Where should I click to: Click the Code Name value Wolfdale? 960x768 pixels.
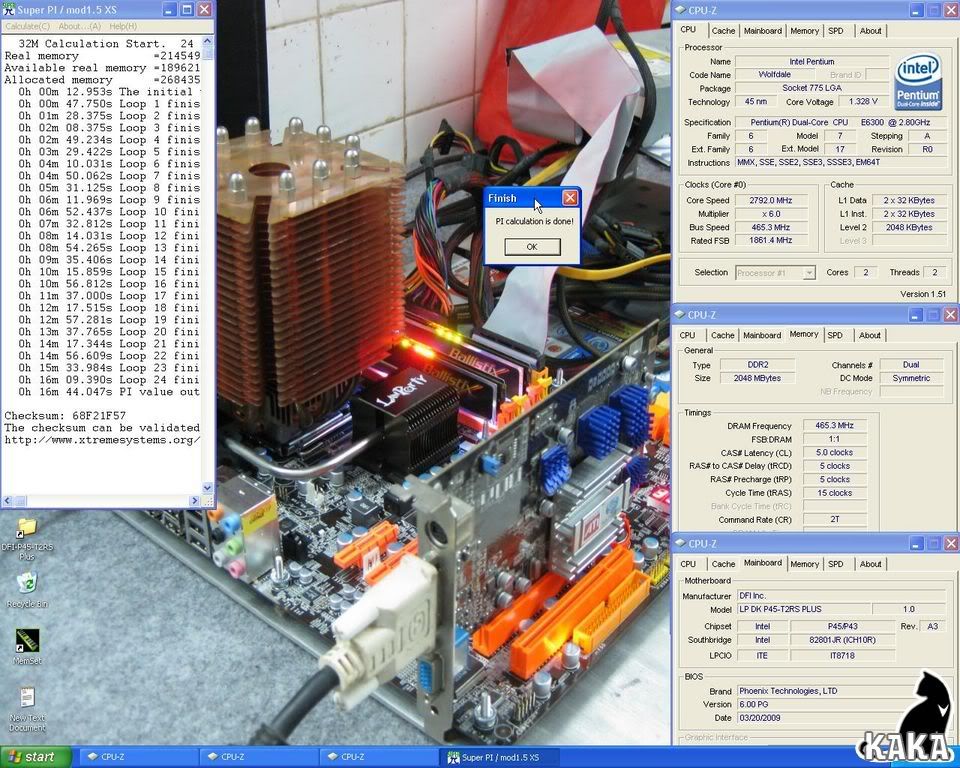774,74
